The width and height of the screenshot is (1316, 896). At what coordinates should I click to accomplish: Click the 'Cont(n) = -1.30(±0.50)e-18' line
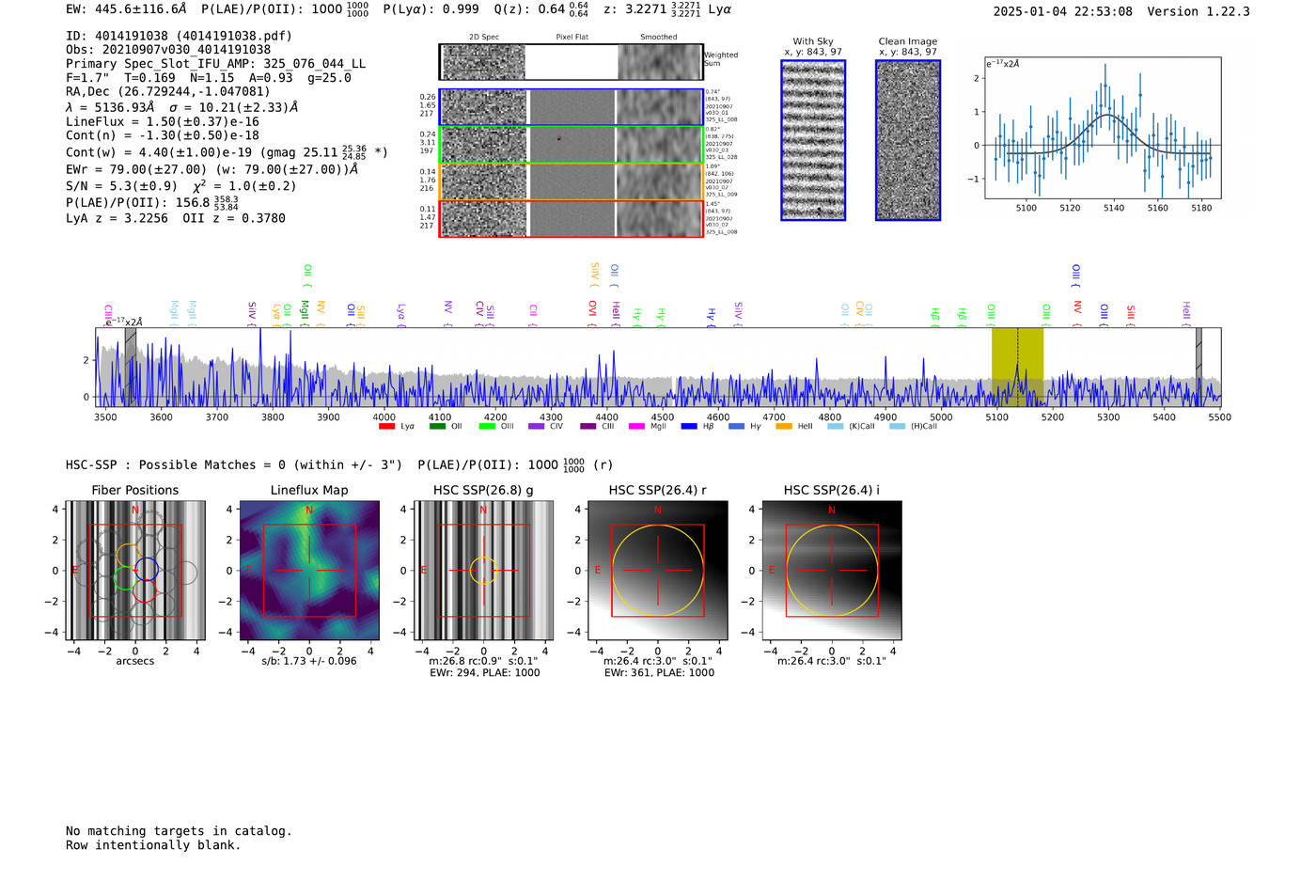(x=163, y=135)
